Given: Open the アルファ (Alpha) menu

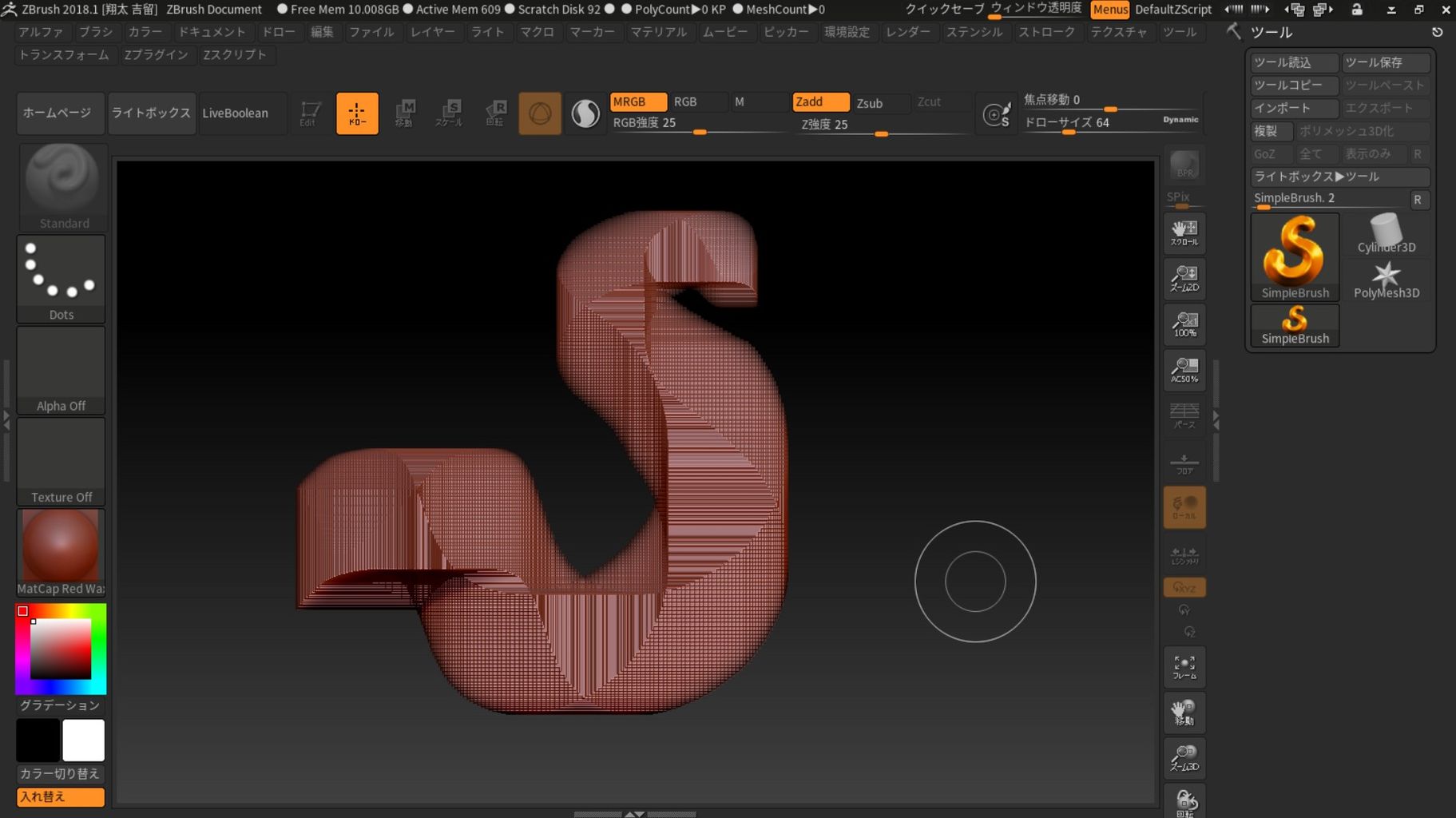Looking at the screenshot, I should tap(41, 32).
